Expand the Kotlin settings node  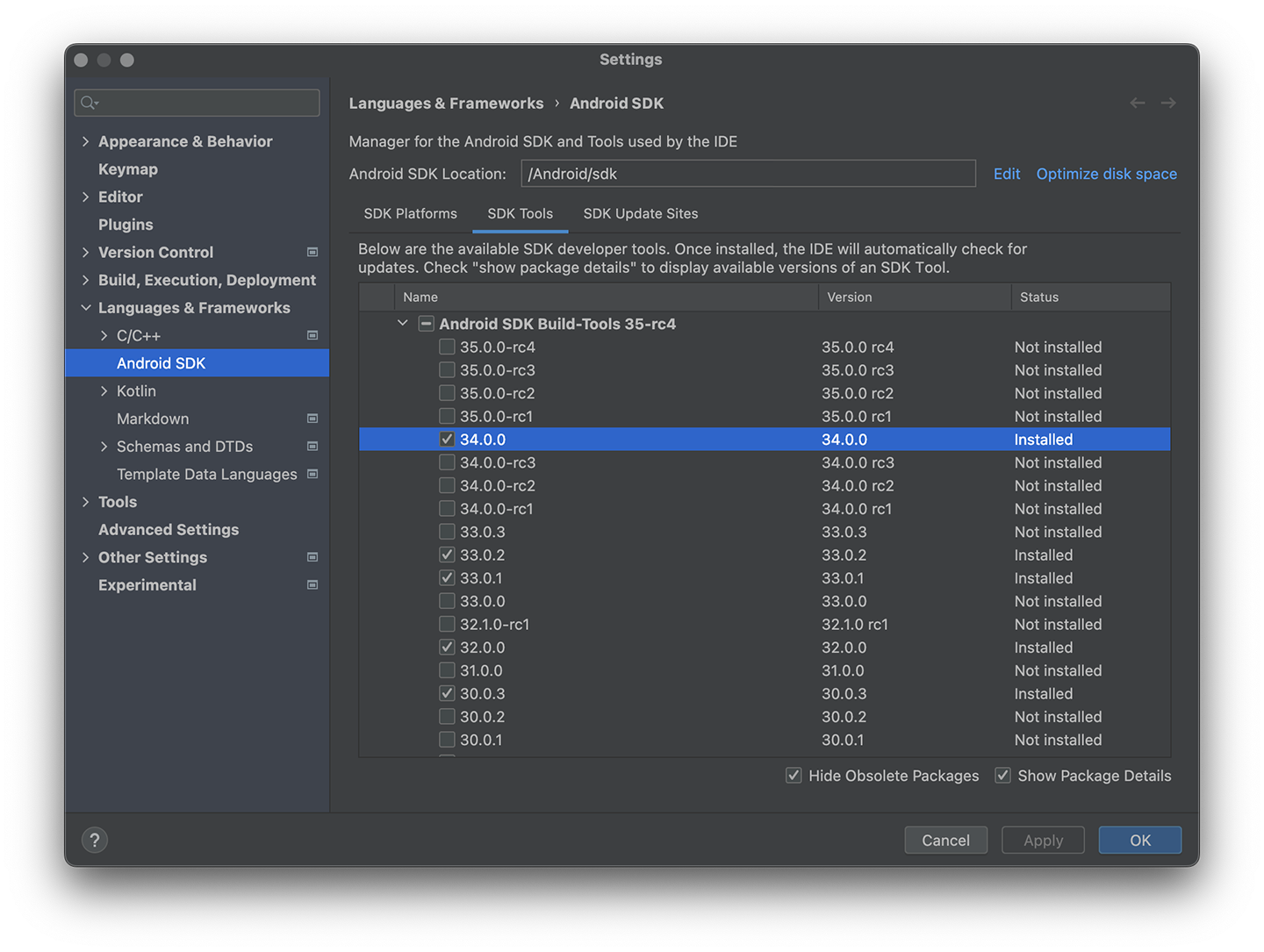(104, 391)
